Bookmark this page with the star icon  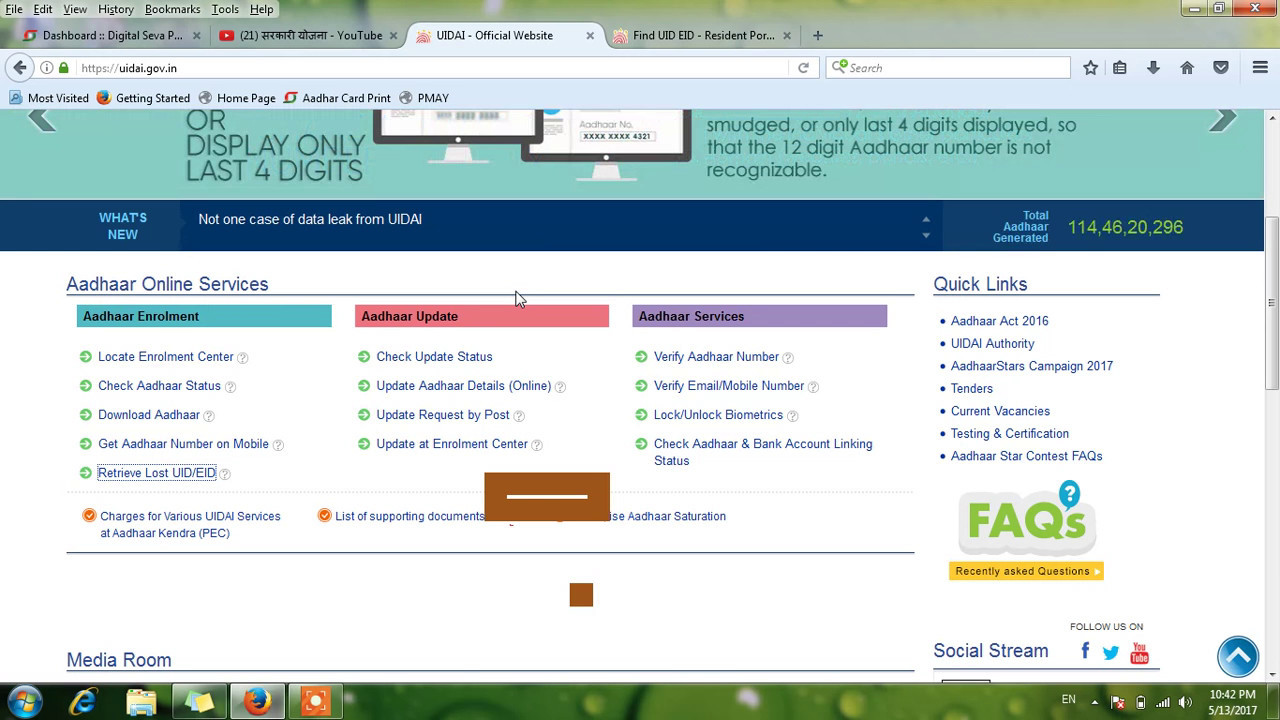click(x=1091, y=67)
